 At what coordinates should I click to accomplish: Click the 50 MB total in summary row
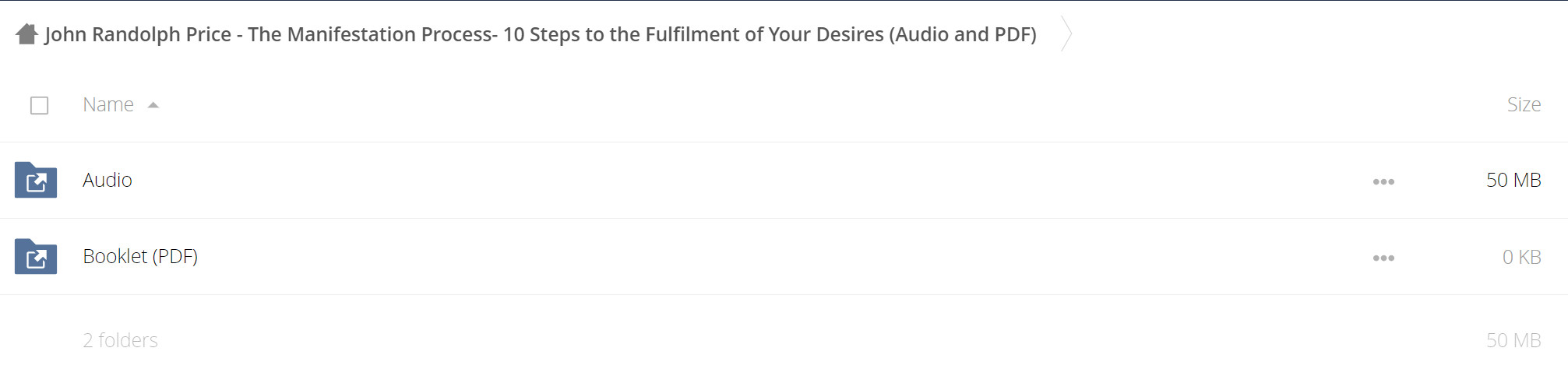(1513, 340)
